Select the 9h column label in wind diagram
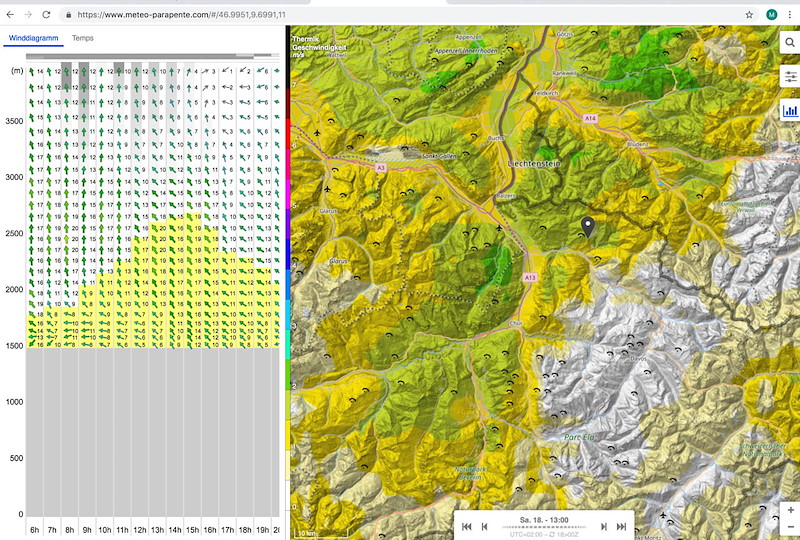This screenshot has width=800, height=540. [x=87, y=530]
